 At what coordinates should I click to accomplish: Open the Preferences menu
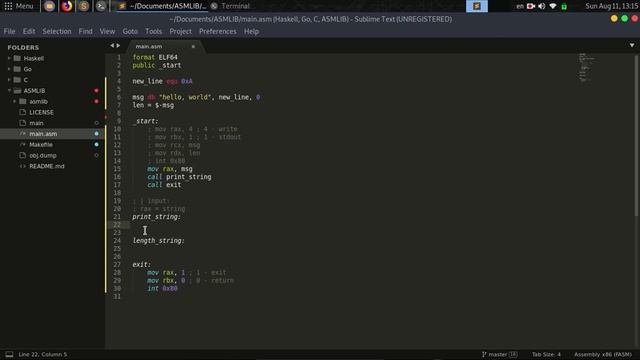218,31
